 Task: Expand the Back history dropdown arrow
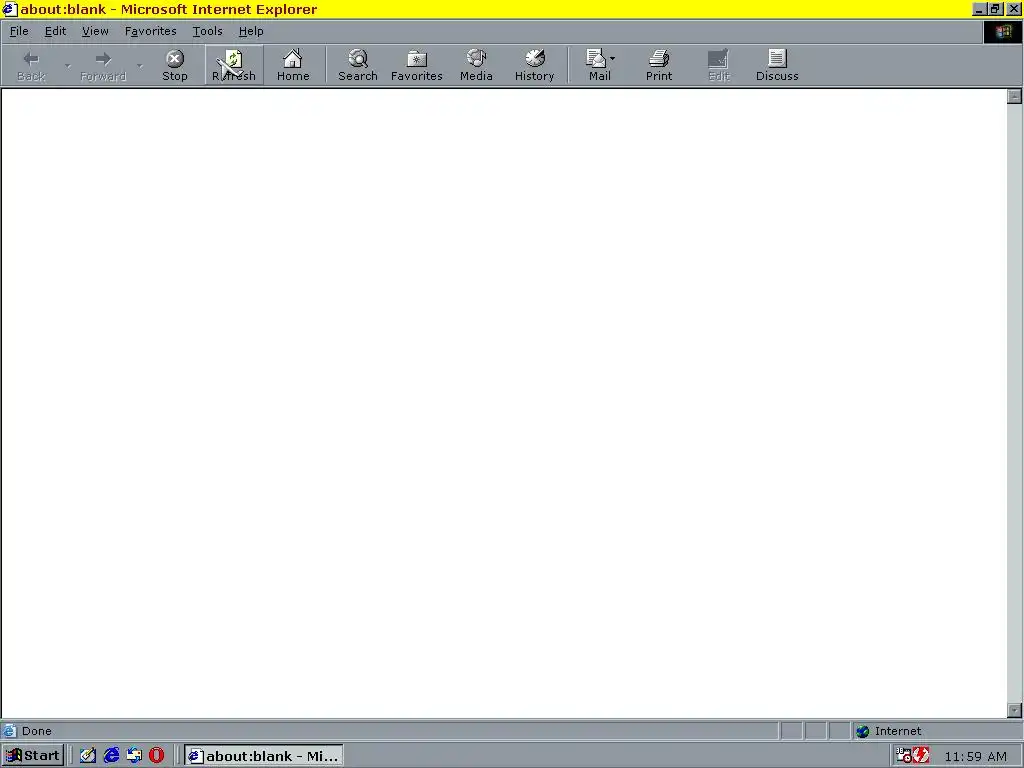pos(67,65)
